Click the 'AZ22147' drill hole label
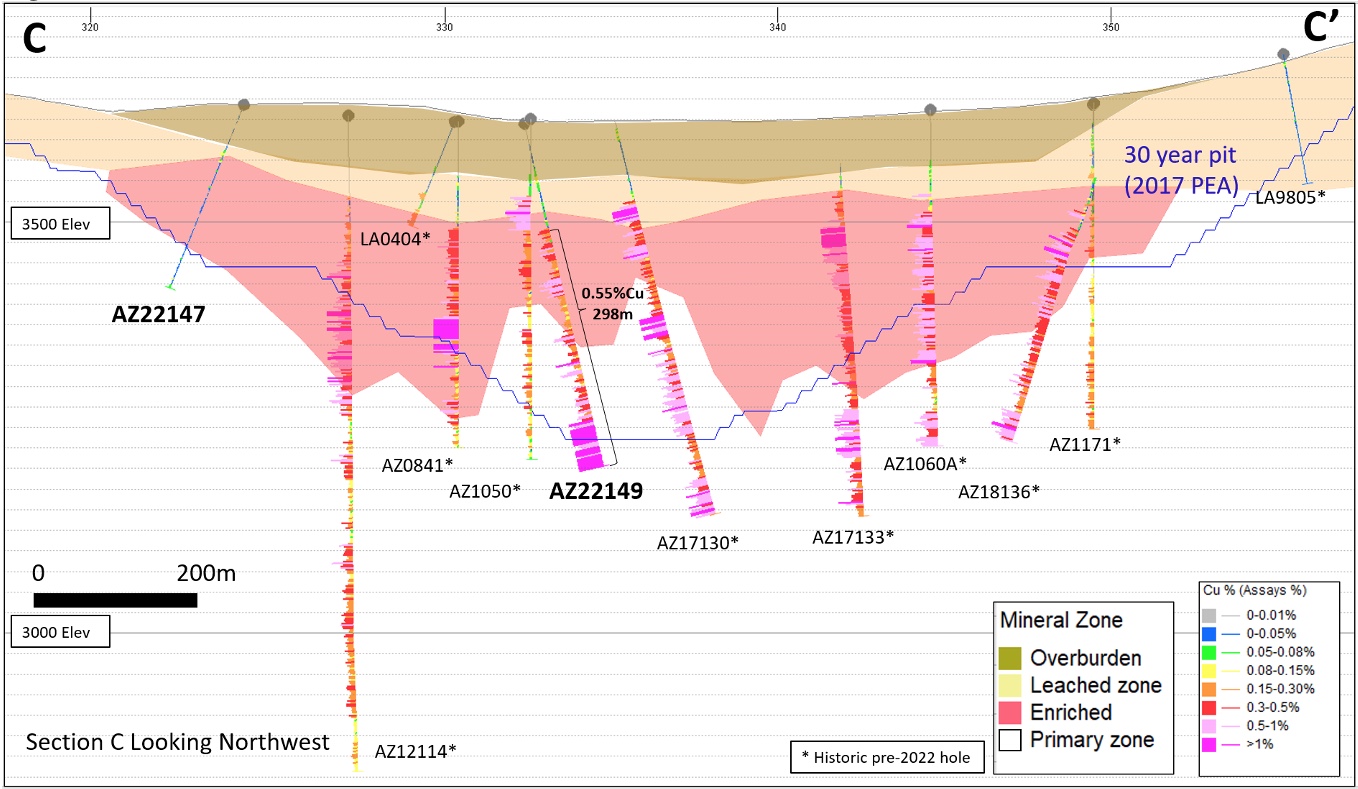1358x789 pixels. [x=158, y=315]
